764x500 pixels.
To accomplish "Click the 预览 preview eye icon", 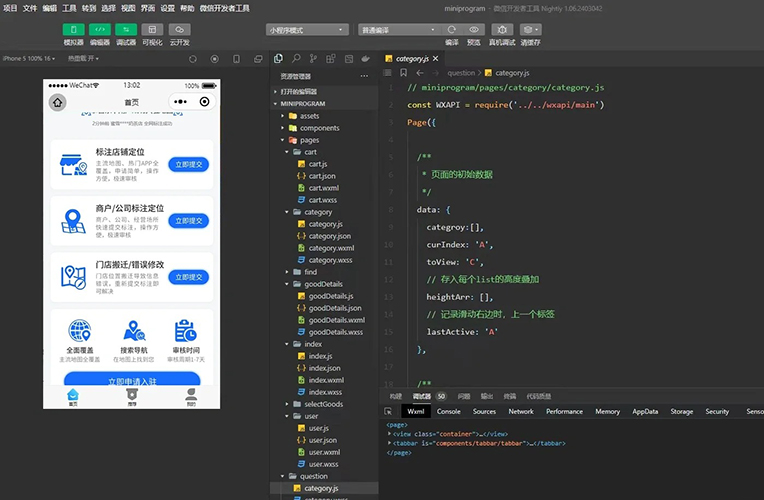I will (x=474, y=29).
